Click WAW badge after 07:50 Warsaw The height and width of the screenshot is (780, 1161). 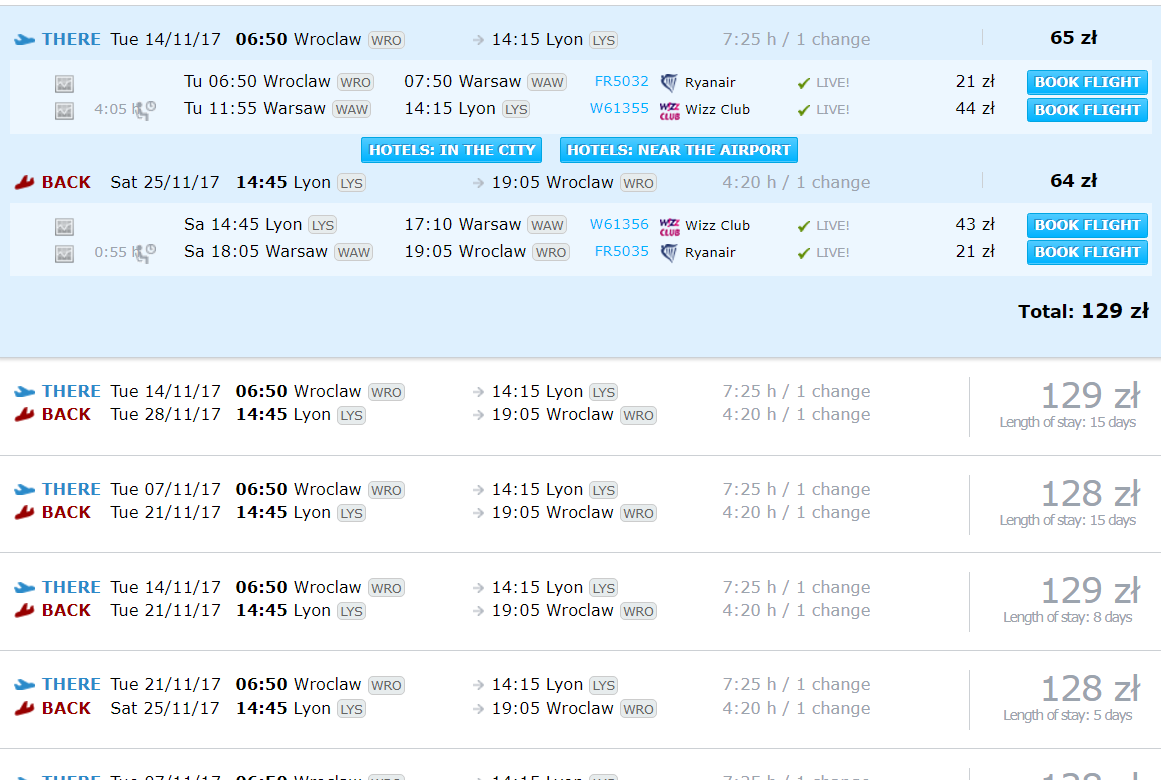(547, 82)
